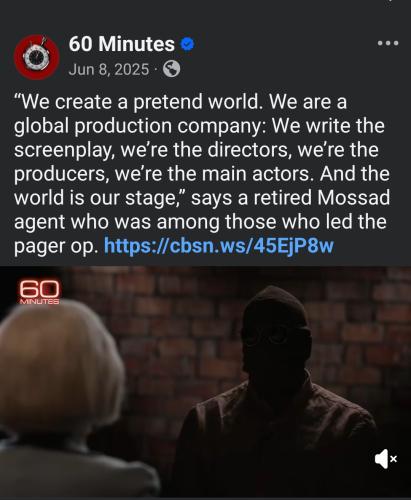Play the video by clicking the masked agent
This screenshot has width=411, height=500.
pos(277,383)
